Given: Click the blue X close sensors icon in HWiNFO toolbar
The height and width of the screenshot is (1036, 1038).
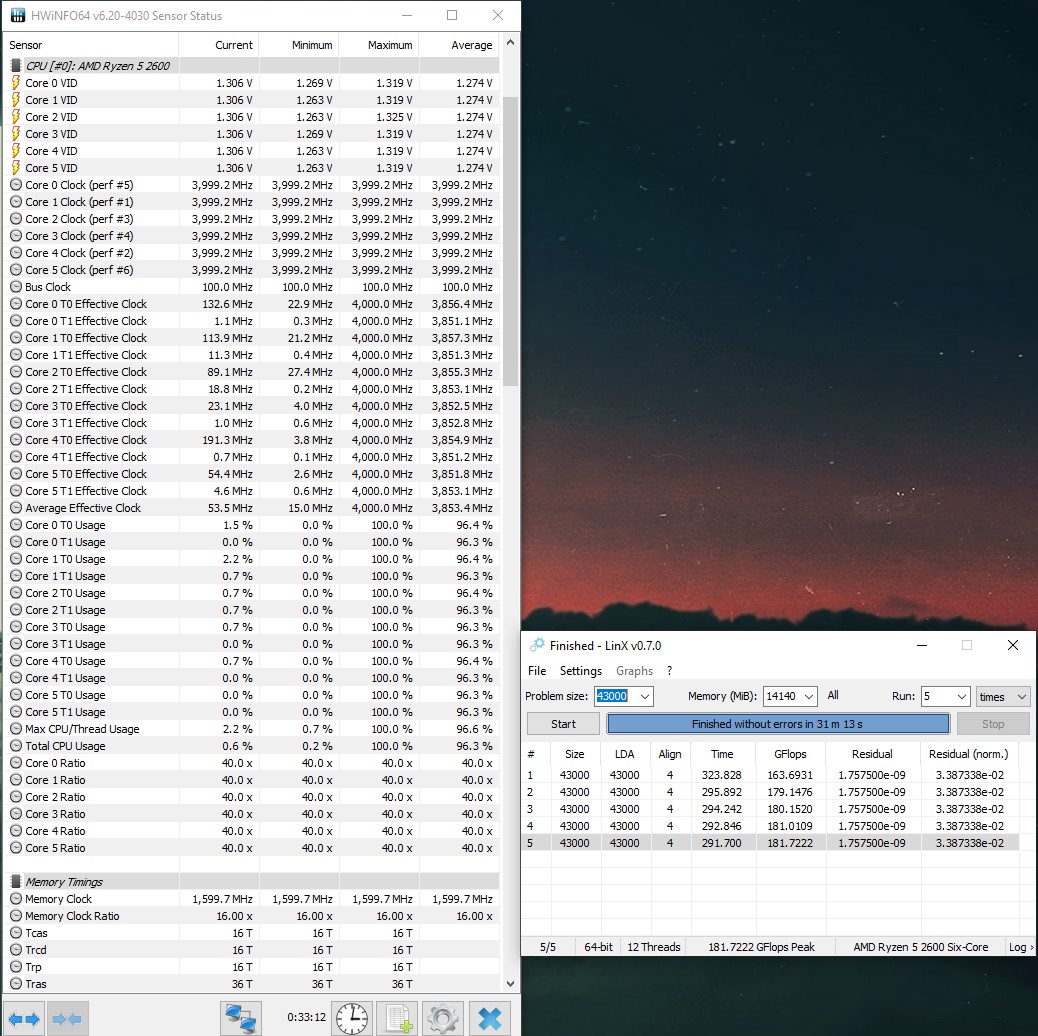Looking at the screenshot, I should 490,1018.
